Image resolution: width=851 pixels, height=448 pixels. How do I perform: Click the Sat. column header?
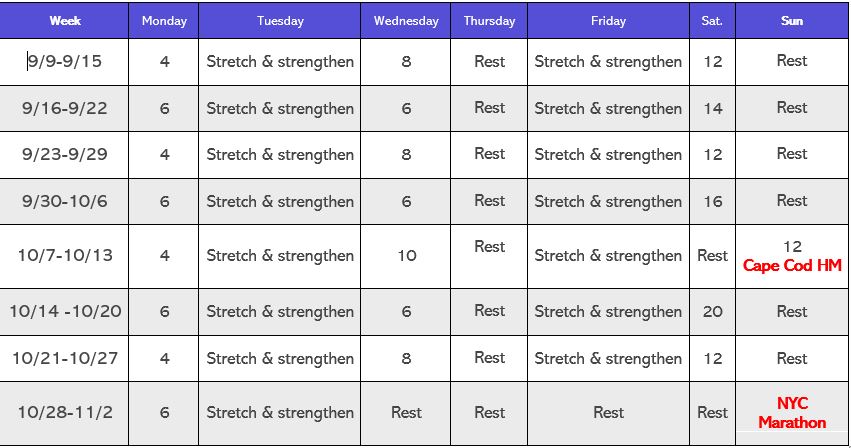712,21
